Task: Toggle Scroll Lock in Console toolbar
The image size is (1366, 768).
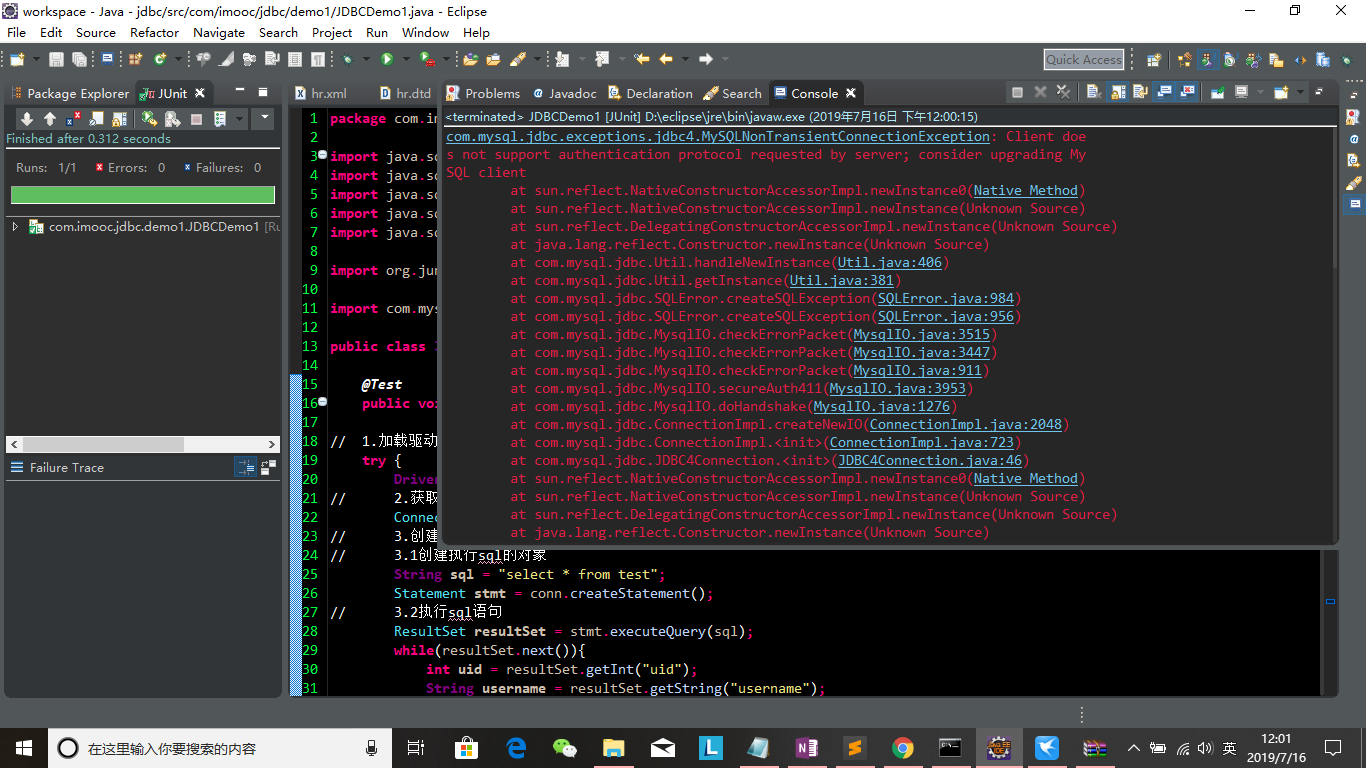Action: pyautogui.click(x=1116, y=93)
